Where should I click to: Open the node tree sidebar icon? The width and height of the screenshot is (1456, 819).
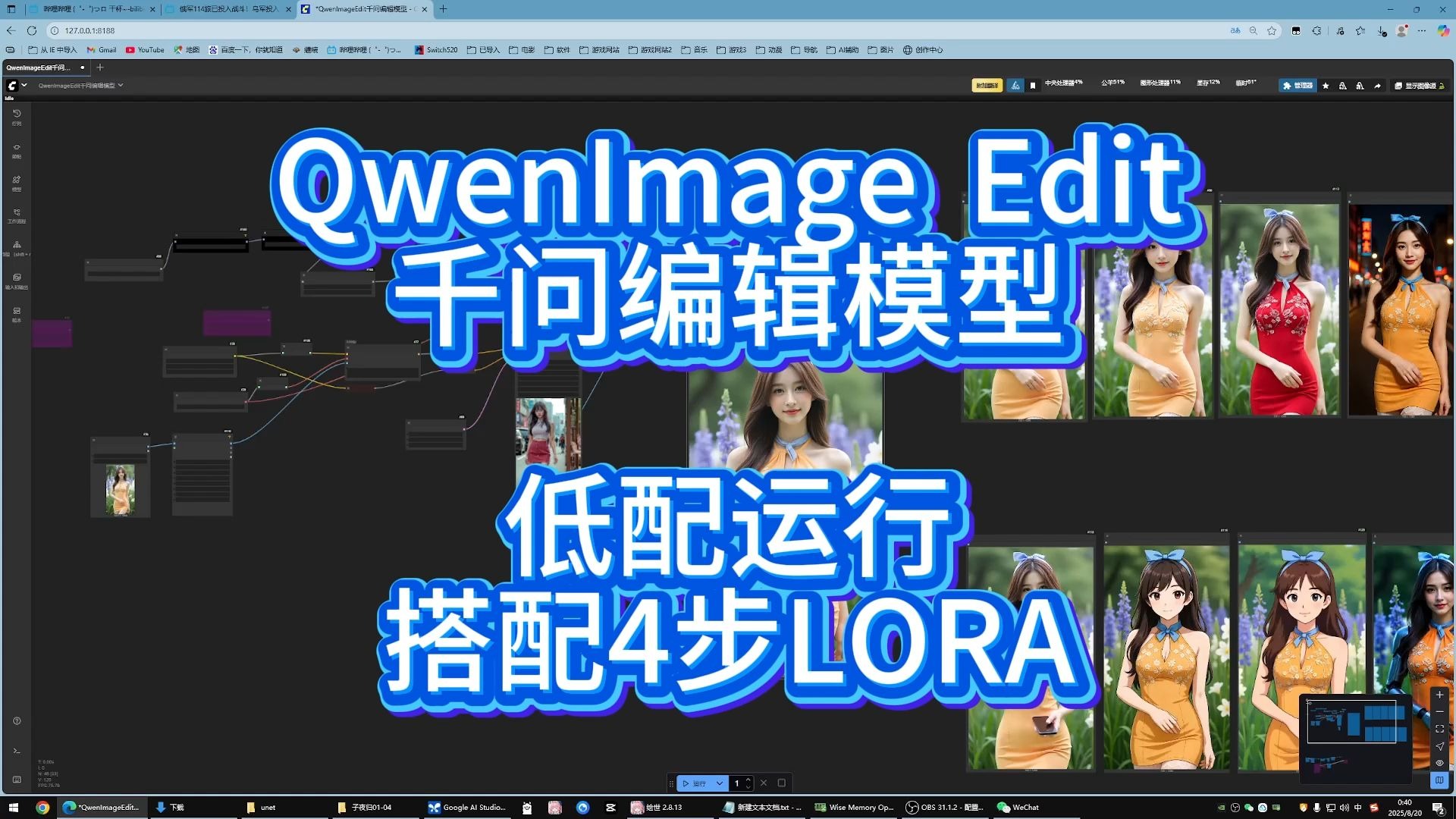17,248
